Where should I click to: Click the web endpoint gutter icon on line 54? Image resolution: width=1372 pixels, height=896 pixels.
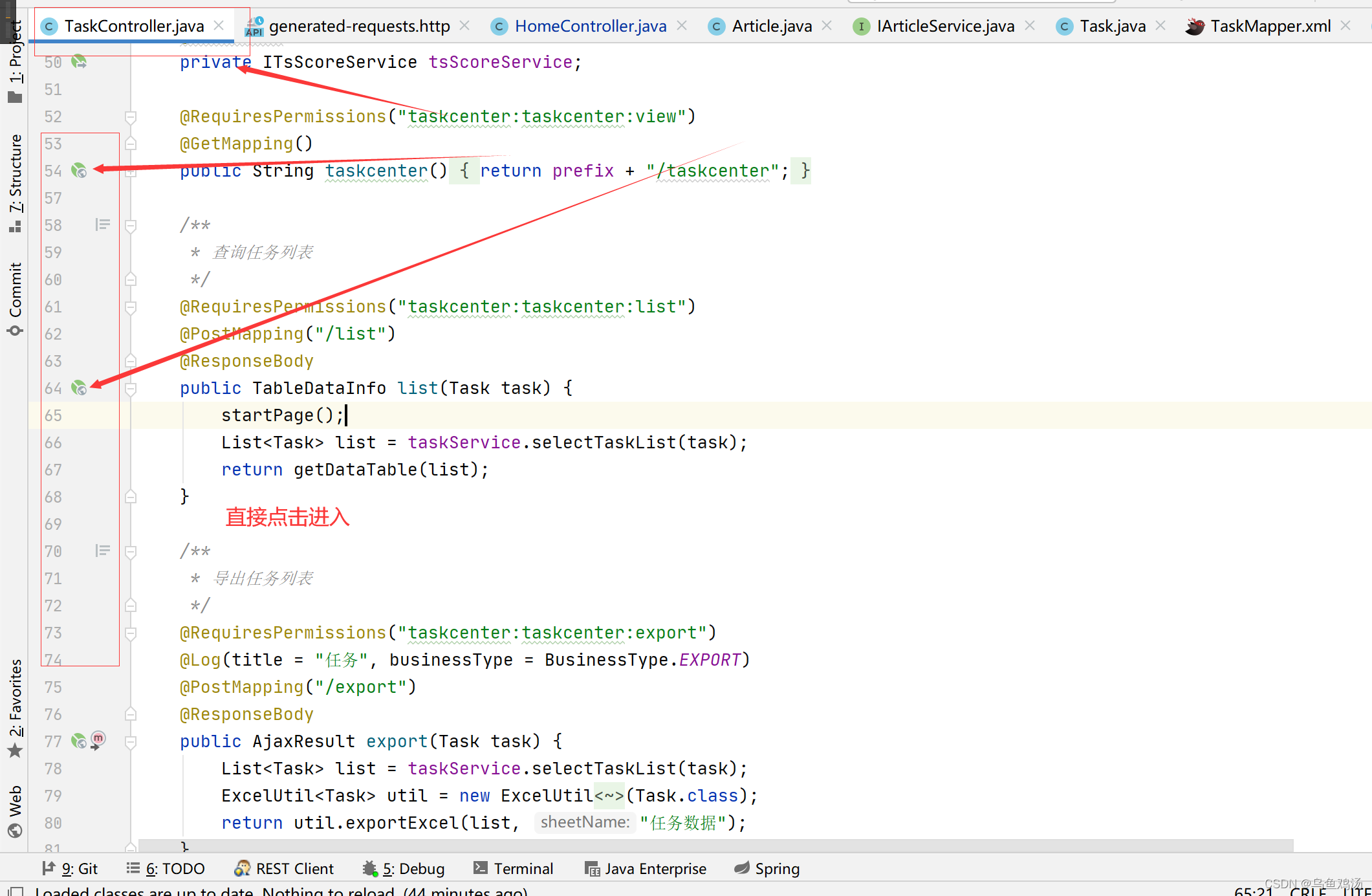pos(78,171)
